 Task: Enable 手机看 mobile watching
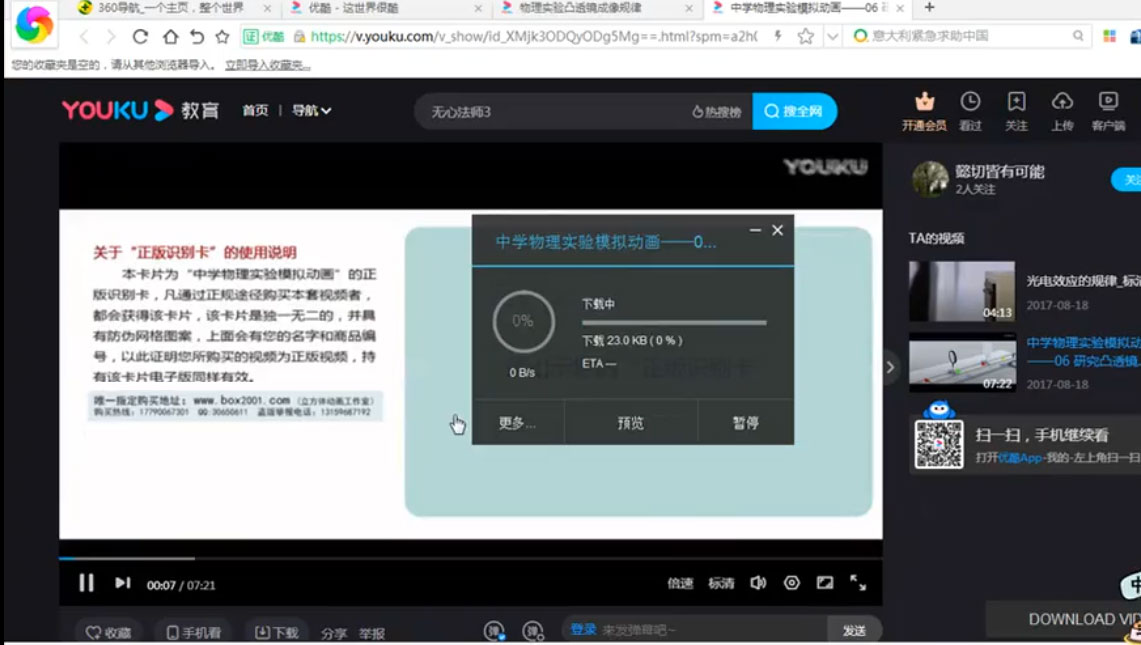pos(193,630)
